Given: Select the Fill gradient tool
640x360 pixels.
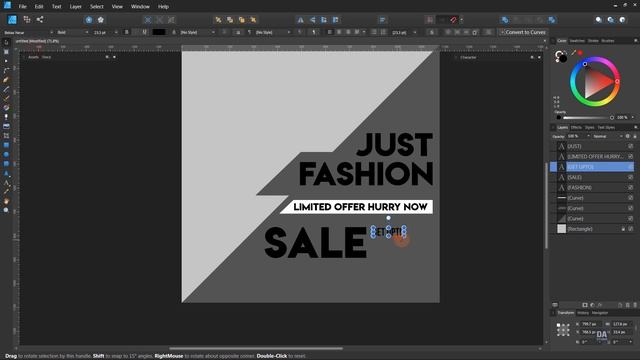Looking at the screenshot, I should (6, 108).
